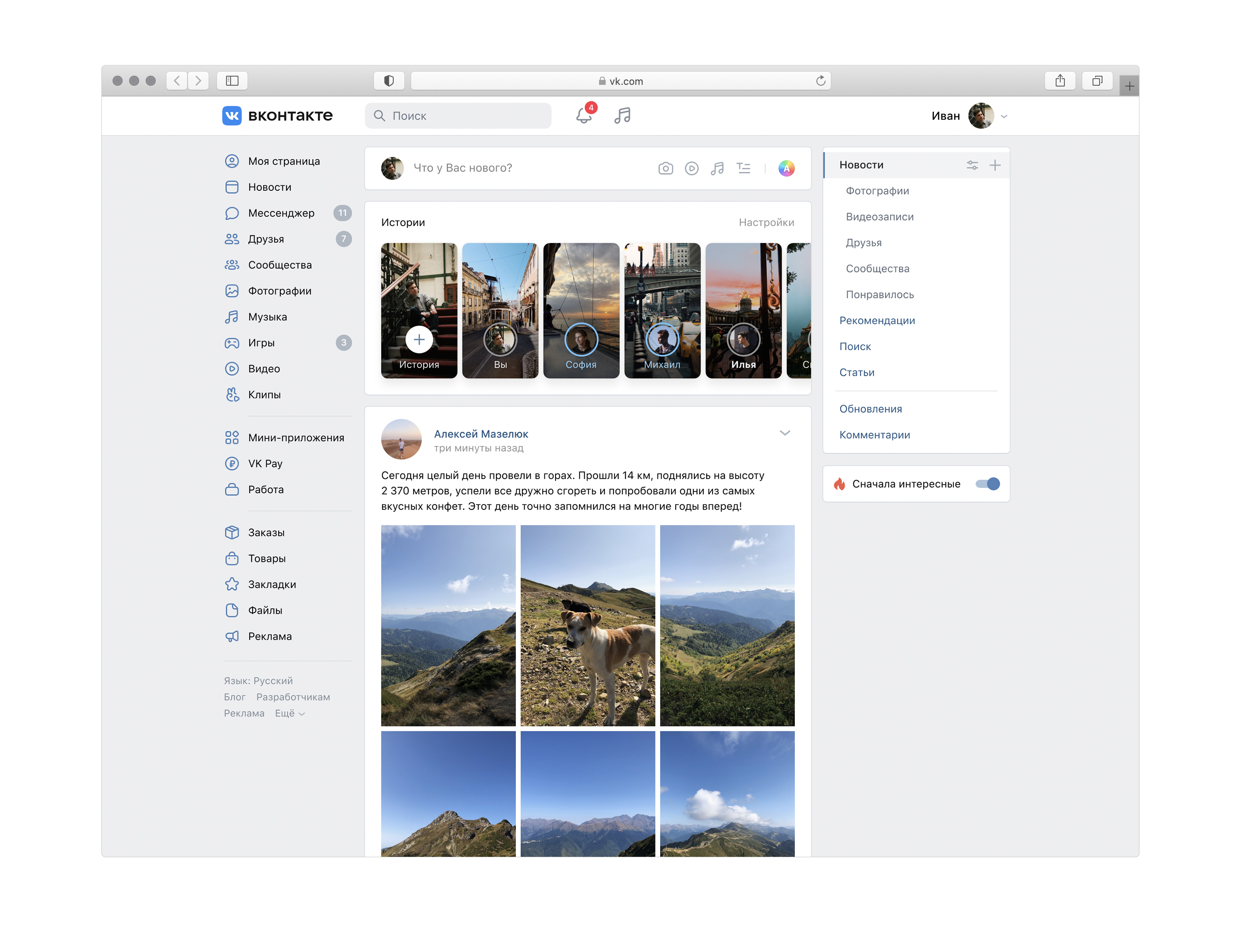This screenshot has width=1242, height=952.
Task: Expand the Ещё footer menu
Action: [290, 713]
